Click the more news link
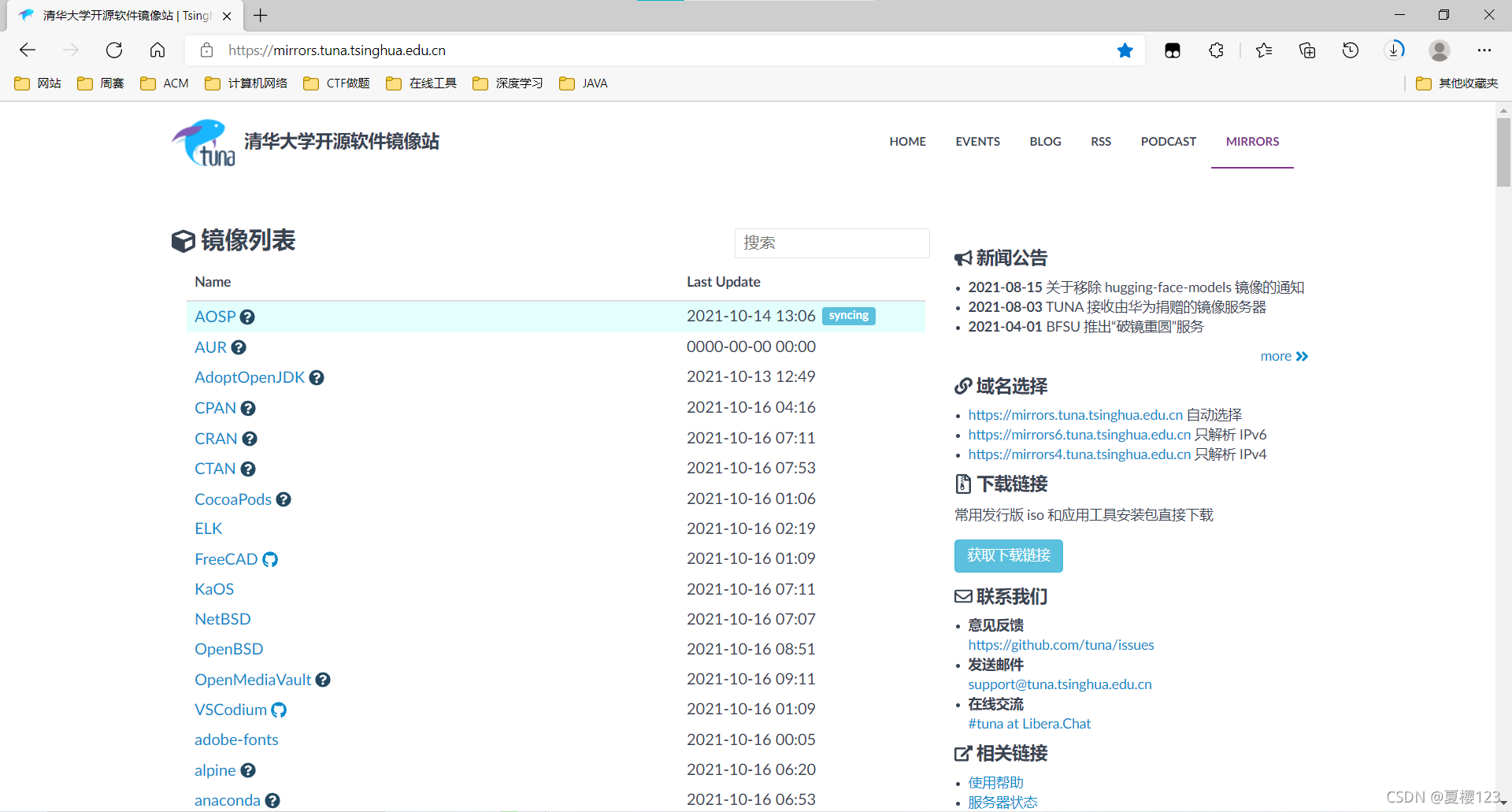1512x812 pixels. tap(1284, 356)
